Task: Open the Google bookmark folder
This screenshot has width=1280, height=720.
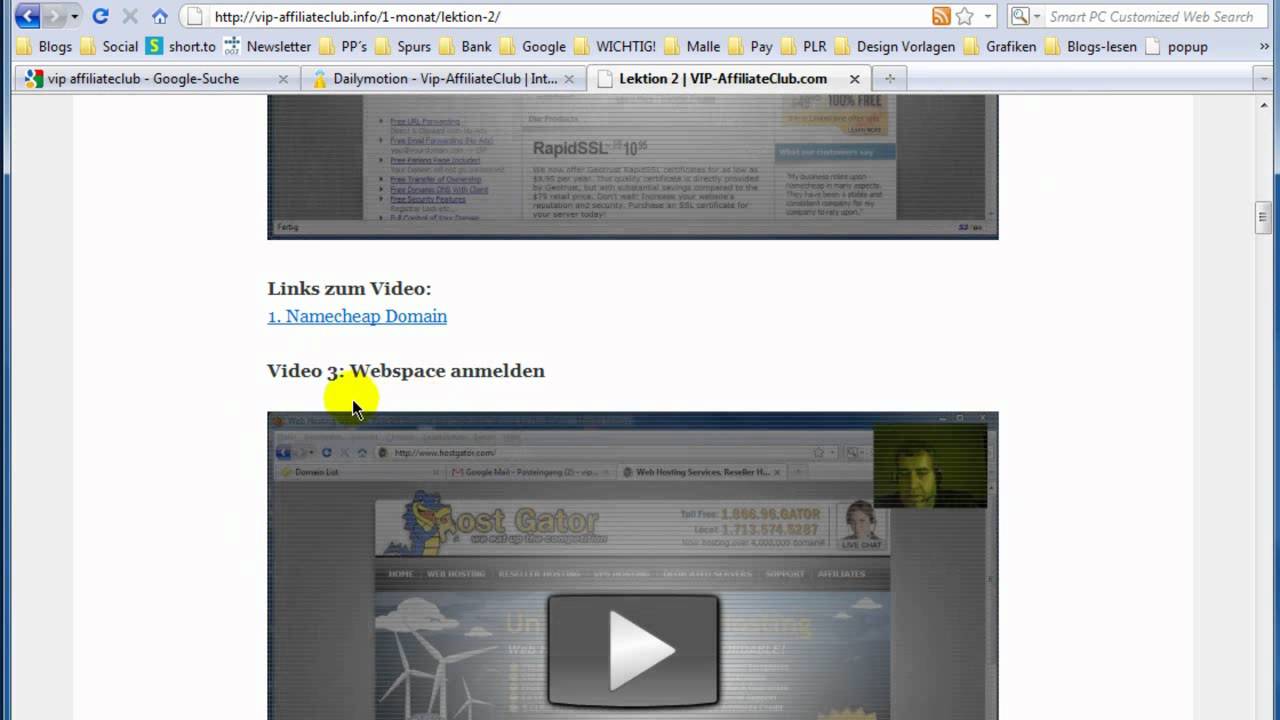Action: [x=533, y=46]
